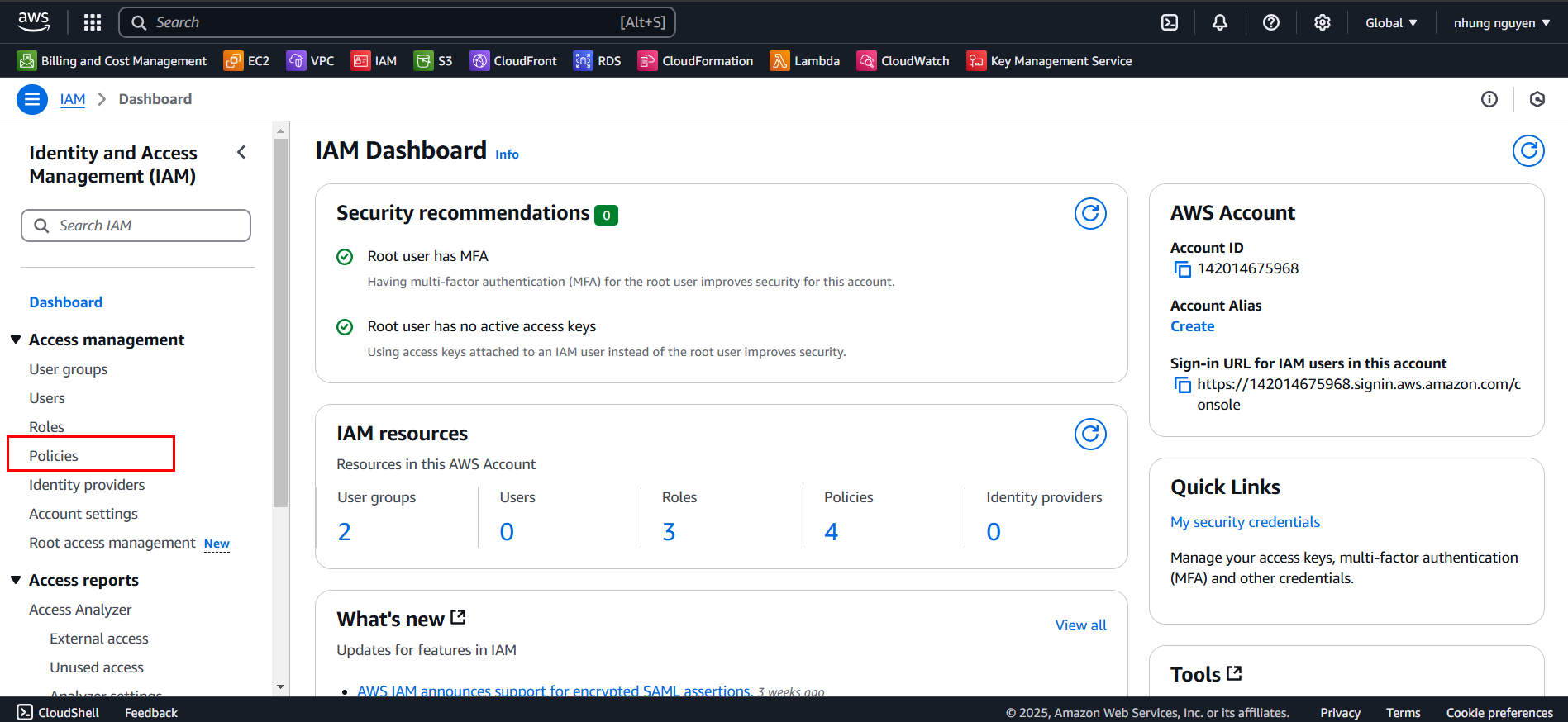Open the S3 service shortcut
This screenshot has height=722, width=1568.
pos(433,60)
